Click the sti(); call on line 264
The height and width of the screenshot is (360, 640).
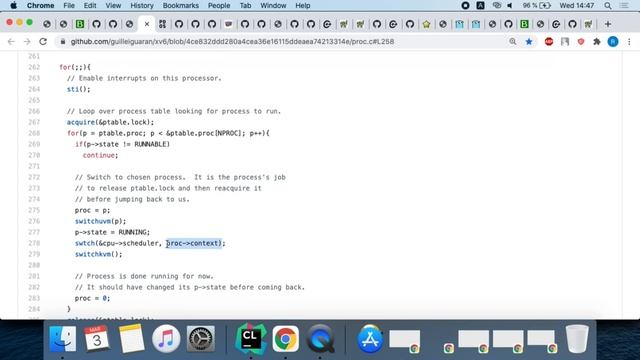click(x=79, y=89)
